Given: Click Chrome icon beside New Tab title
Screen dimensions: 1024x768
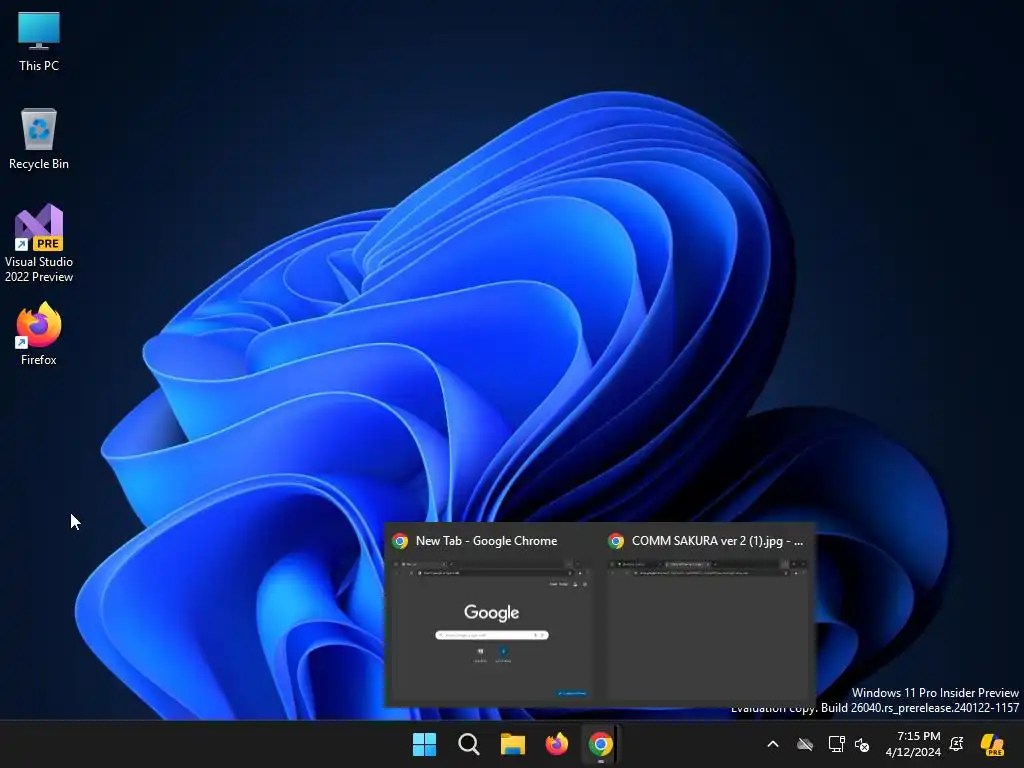Looking at the screenshot, I should point(400,541).
